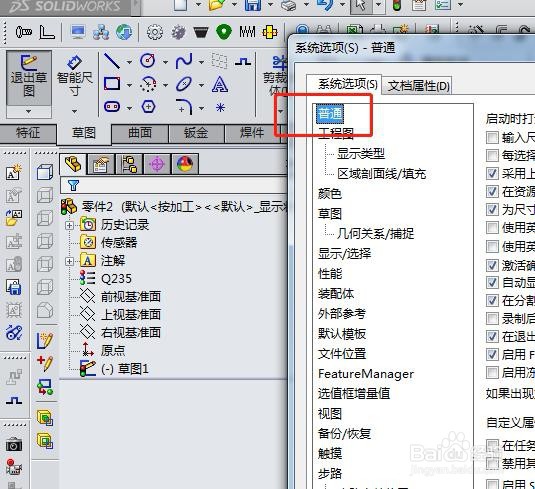Switch to the 曲面 (Surfaces) tab
The height and width of the screenshot is (489, 535).
point(140,133)
